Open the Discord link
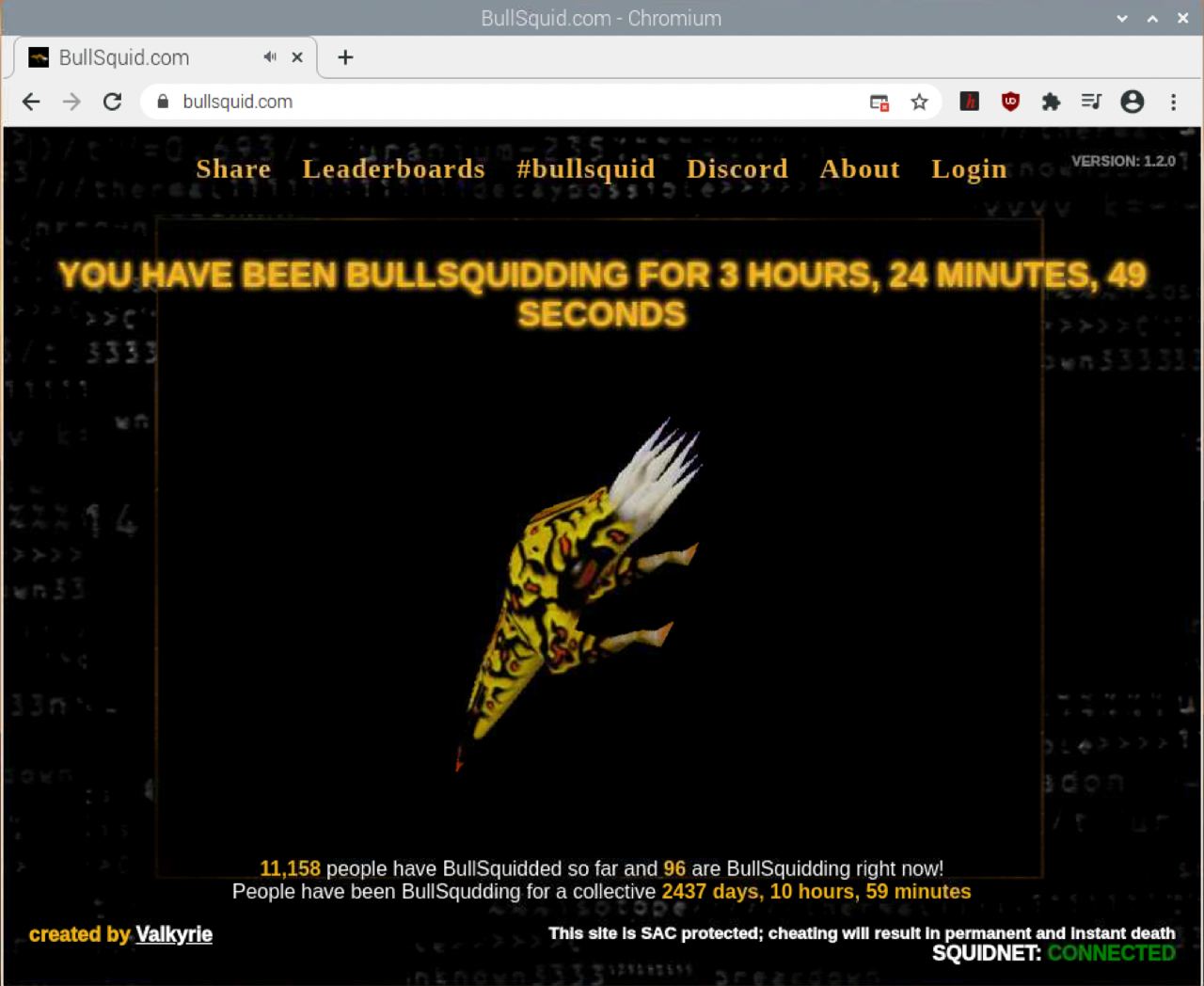Viewport: 1204px width, 986px height. [737, 169]
